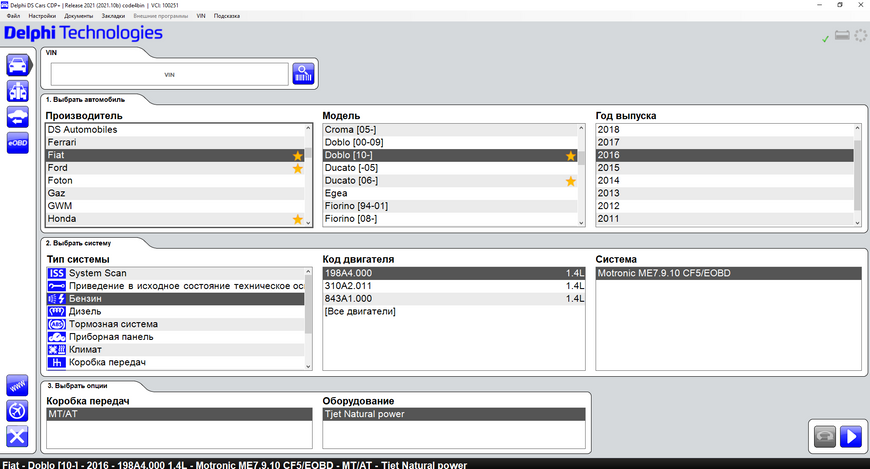Select GWM manufacturer

click(x=175, y=206)
